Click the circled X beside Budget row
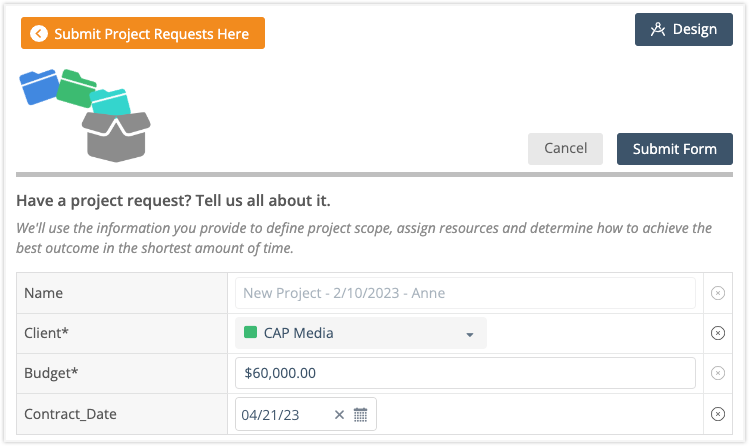This screenshot has width=749, height=446. (x=717, y=373)
